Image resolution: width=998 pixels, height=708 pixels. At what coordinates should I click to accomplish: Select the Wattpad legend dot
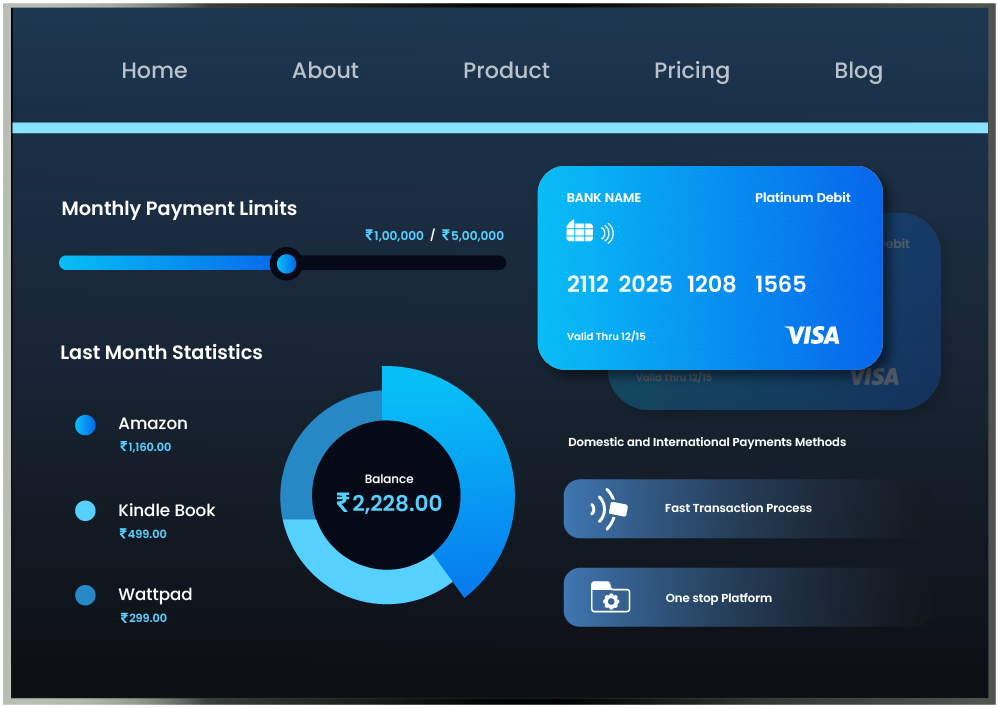click(85, 596)
